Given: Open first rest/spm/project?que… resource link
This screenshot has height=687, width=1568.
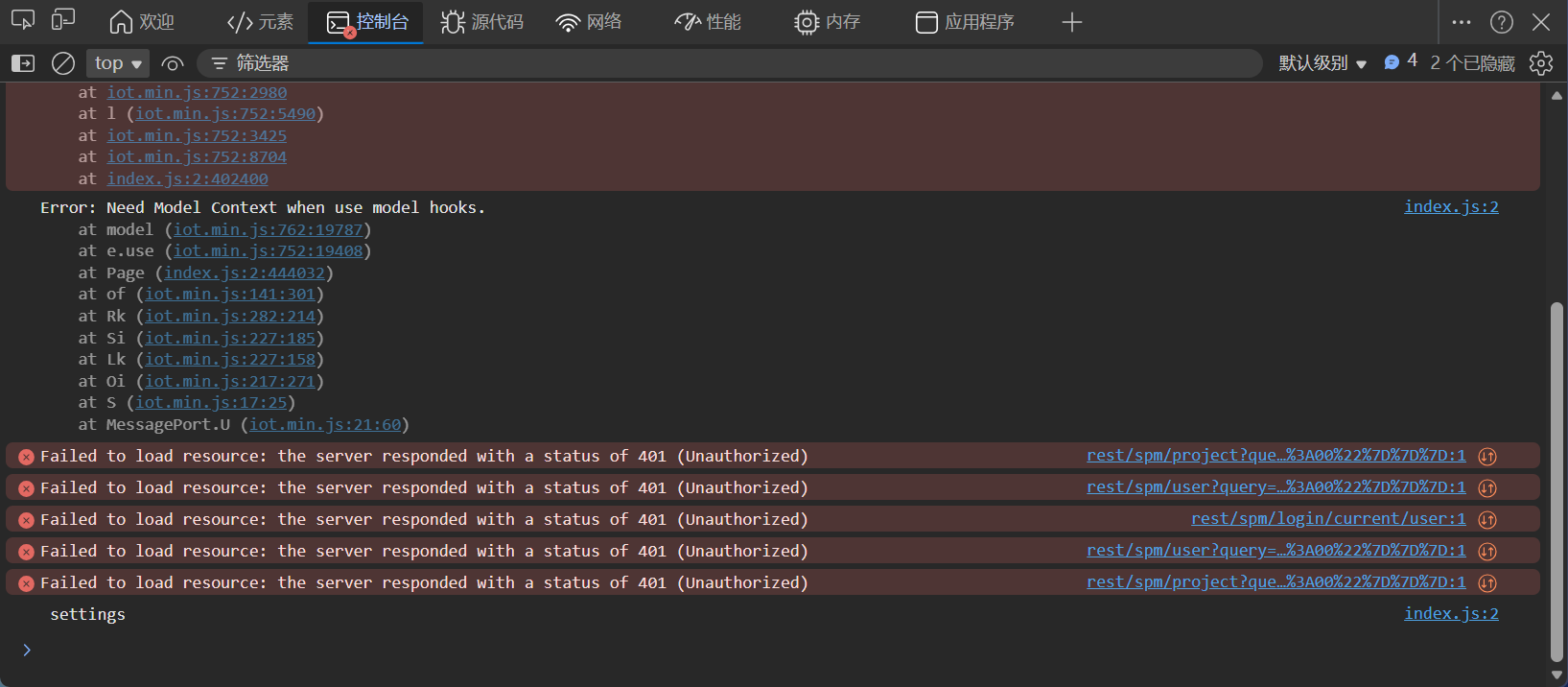Looking at the screenshot, I should click(1275, 456).
